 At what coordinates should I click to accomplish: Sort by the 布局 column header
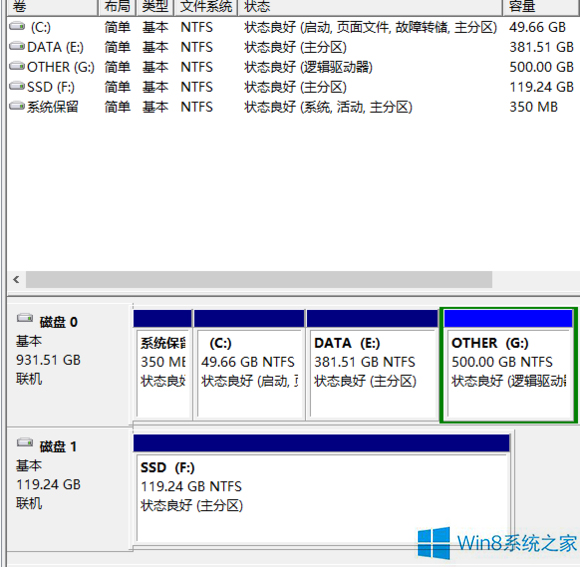(117, 7)
